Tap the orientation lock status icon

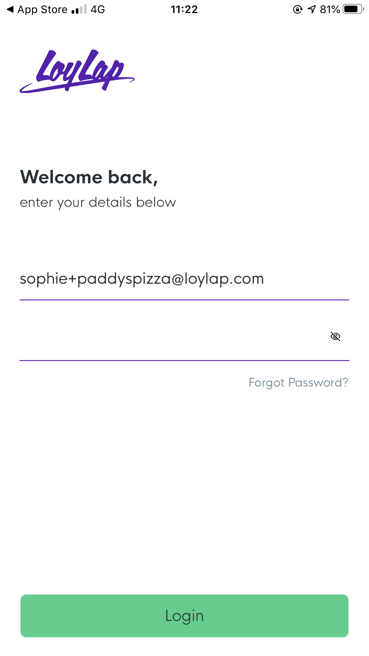point(297,9)
